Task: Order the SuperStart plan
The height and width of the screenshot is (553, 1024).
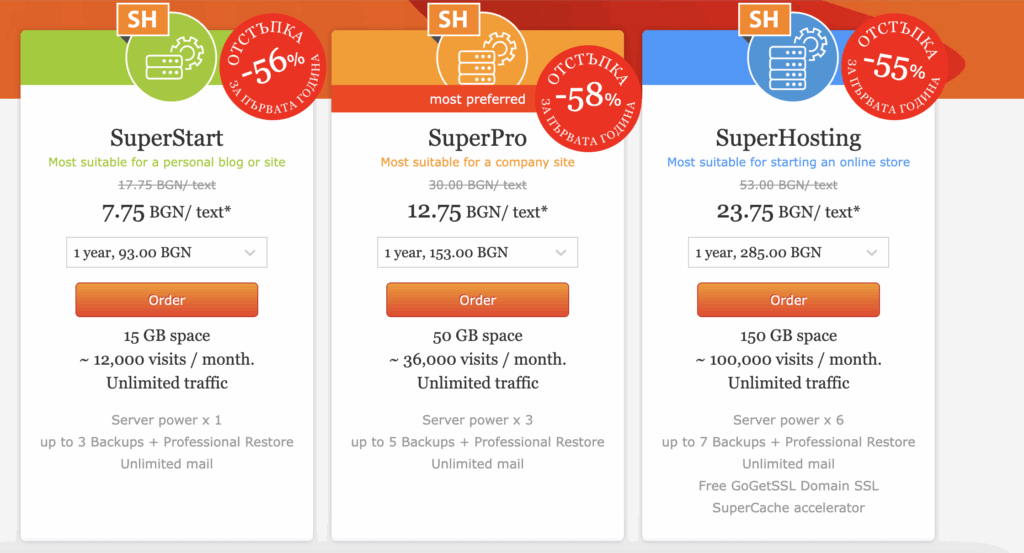Action: (167, 300)
